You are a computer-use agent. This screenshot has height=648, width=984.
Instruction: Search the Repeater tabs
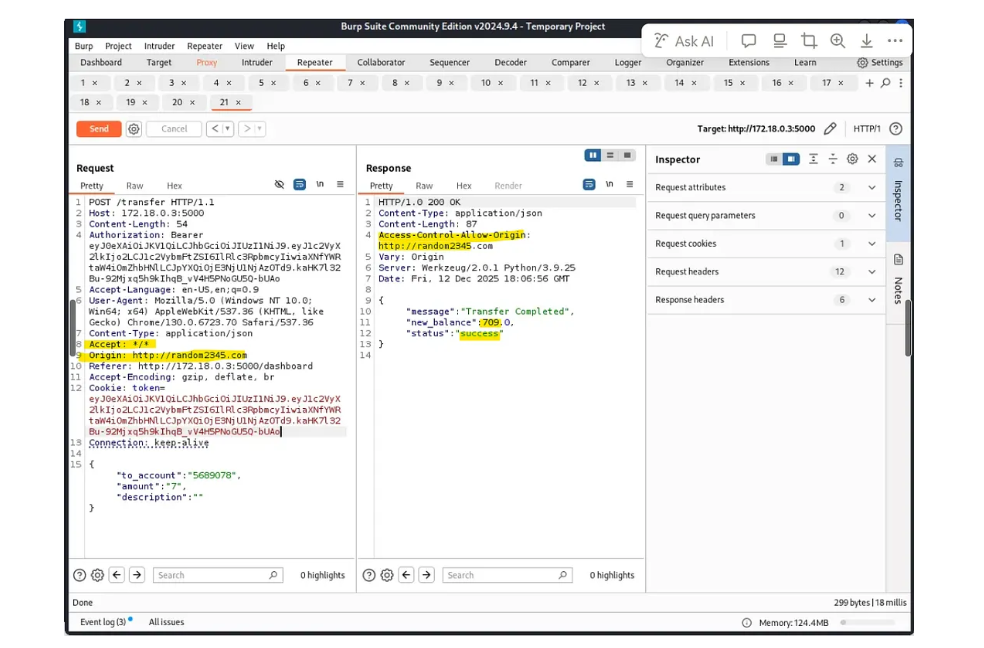pyautogui.click(x=885, y=83)
